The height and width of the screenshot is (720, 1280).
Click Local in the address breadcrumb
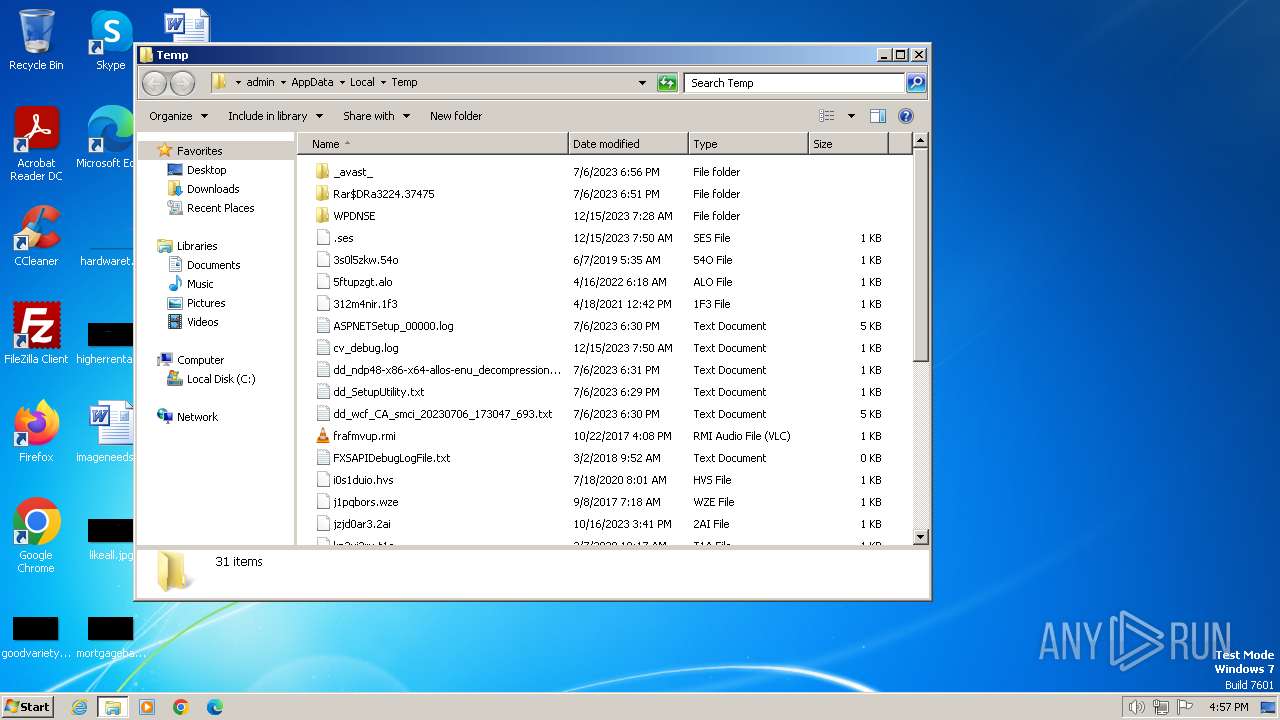pyautogui.click(x=362, y=83)
